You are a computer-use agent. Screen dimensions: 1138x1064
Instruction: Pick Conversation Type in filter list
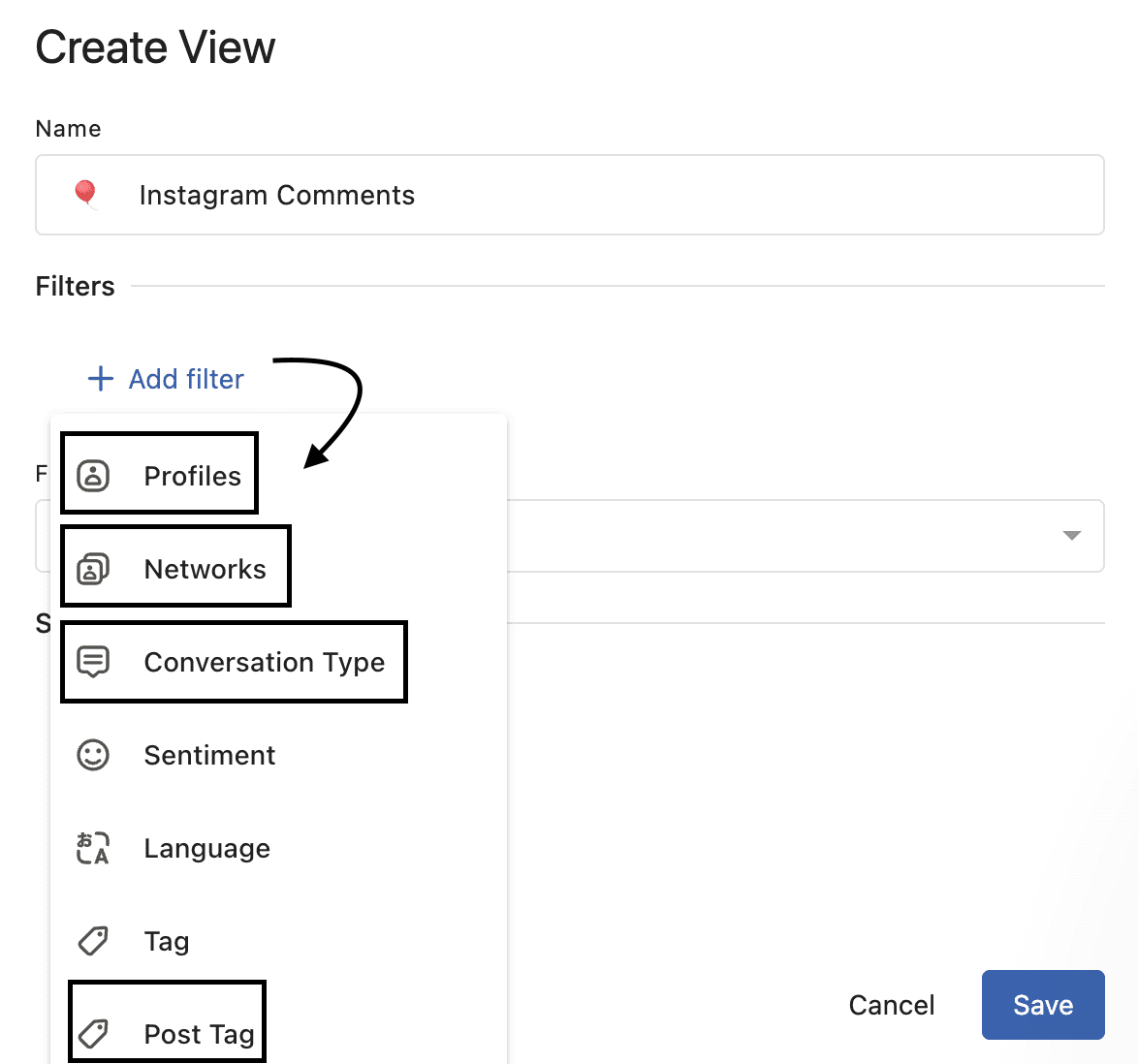(264, 662)
